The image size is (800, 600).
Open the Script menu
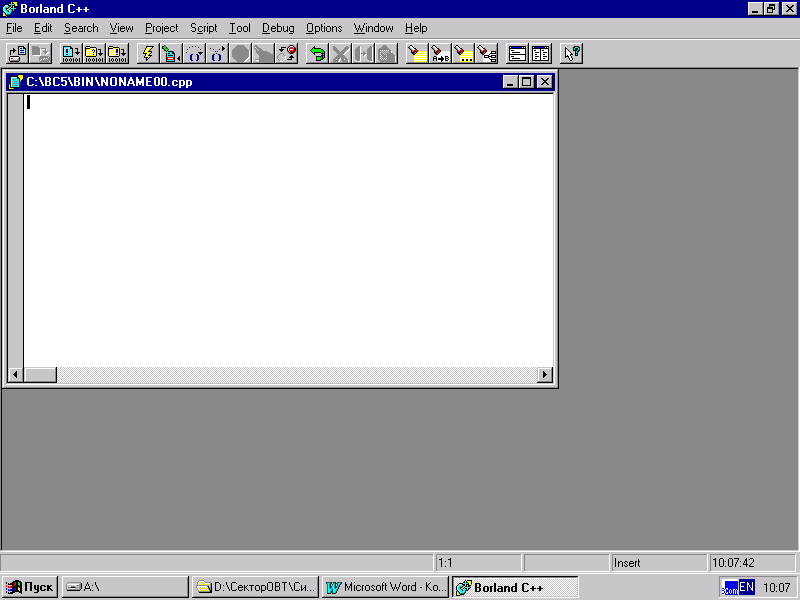pos(204,28)
